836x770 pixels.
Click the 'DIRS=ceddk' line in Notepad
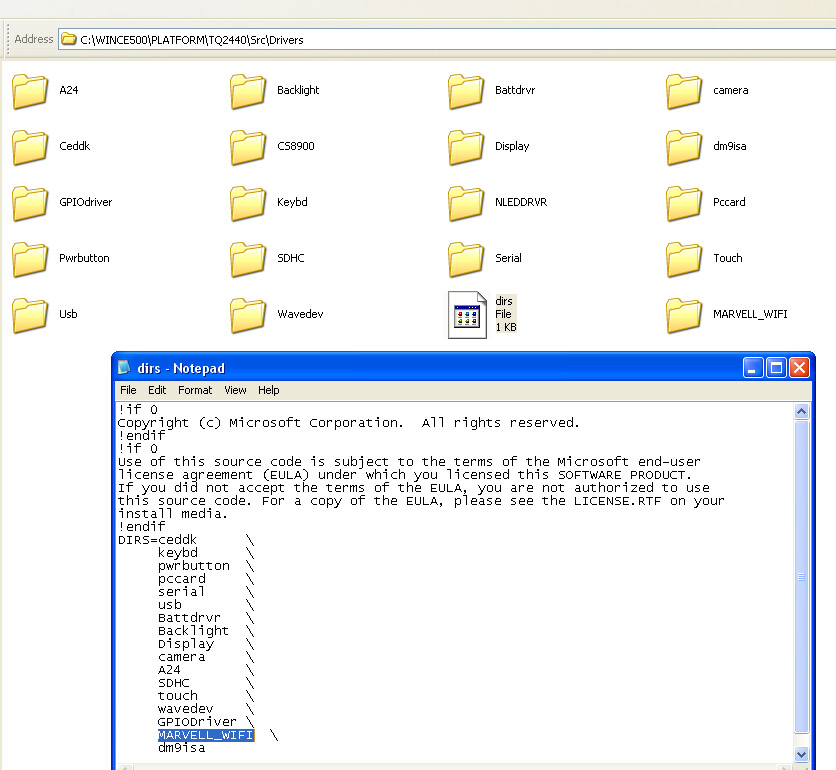157,540
